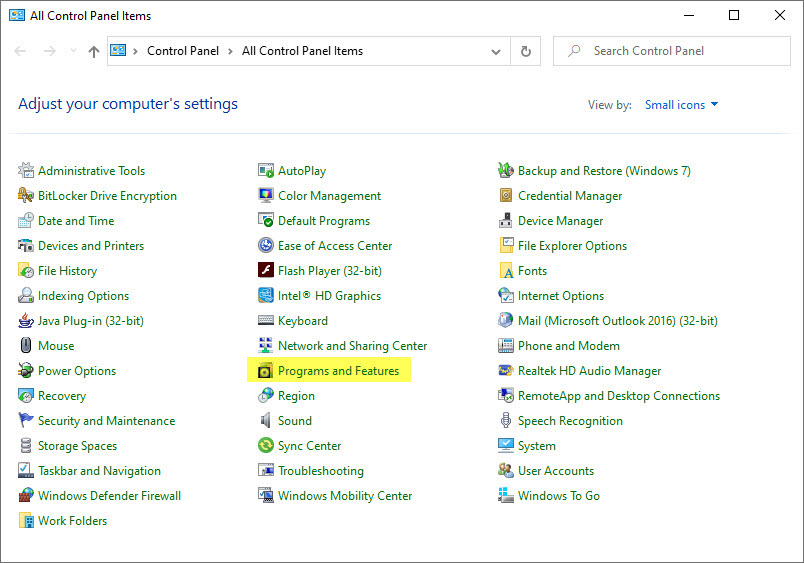Image resolution: width=804 pixels, height=563 pixels.
Task: Click the AutoPlay icon
Action: tap(266, 170)
